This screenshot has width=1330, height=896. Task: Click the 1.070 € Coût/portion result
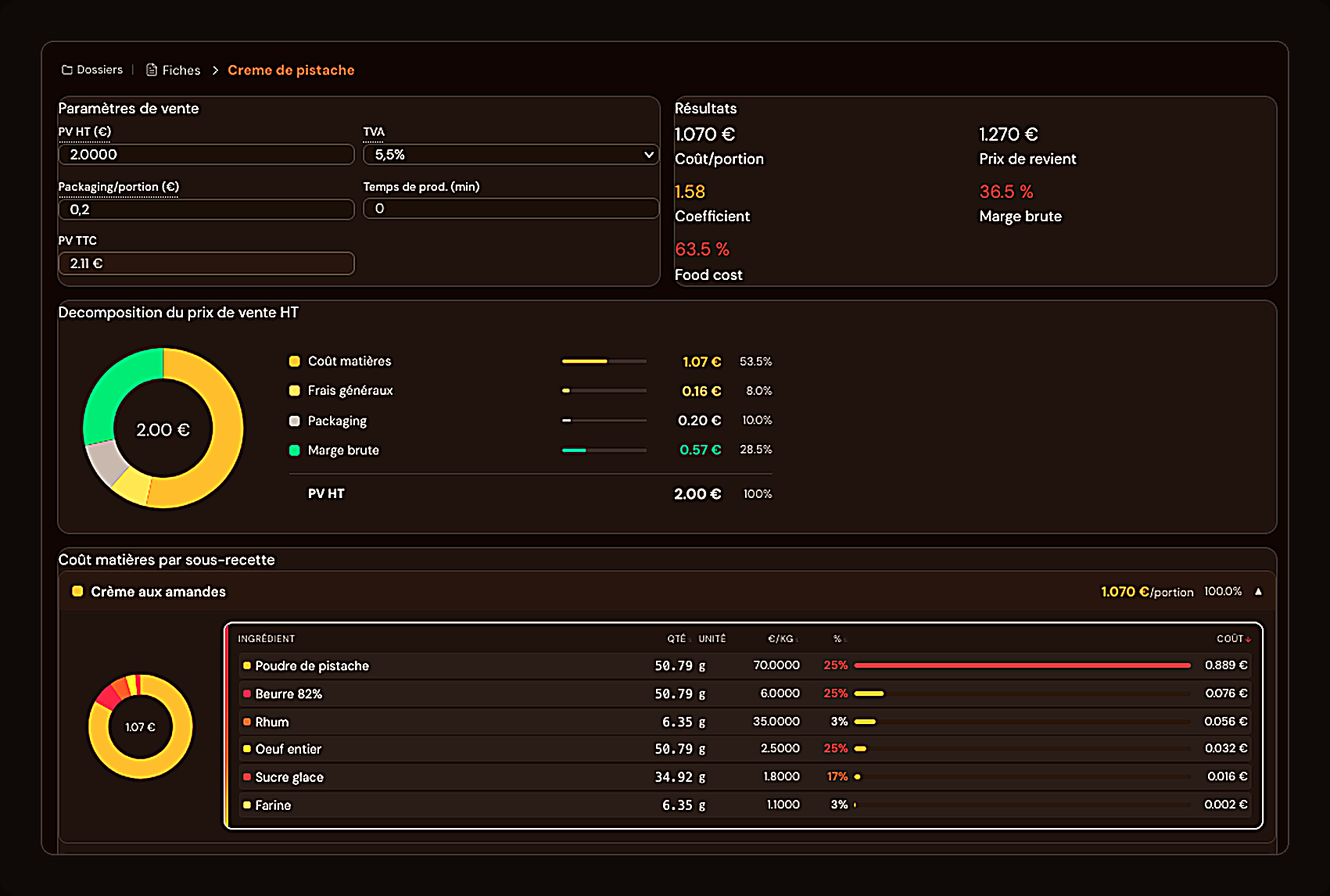coord(705,134)
